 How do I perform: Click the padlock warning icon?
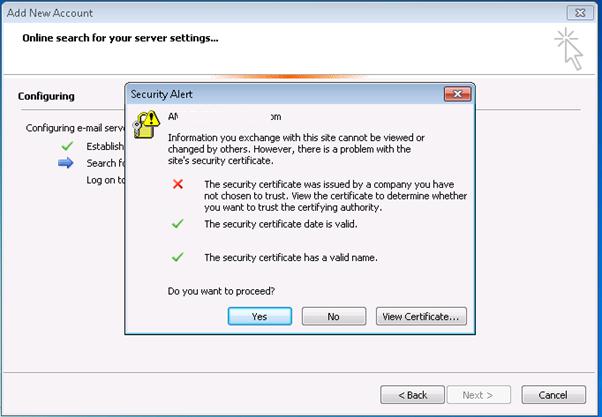[147, 123]
